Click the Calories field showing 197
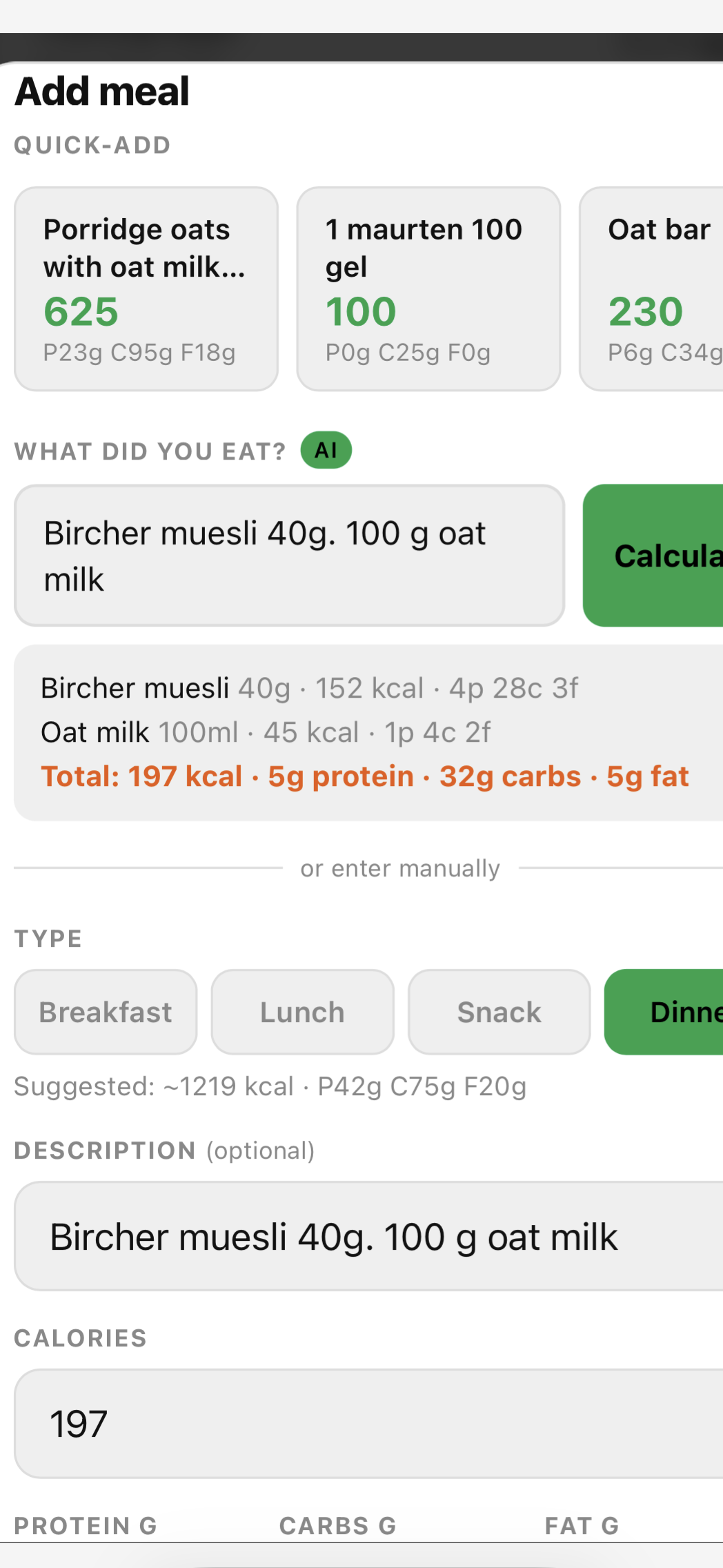 pos(368,1423)
